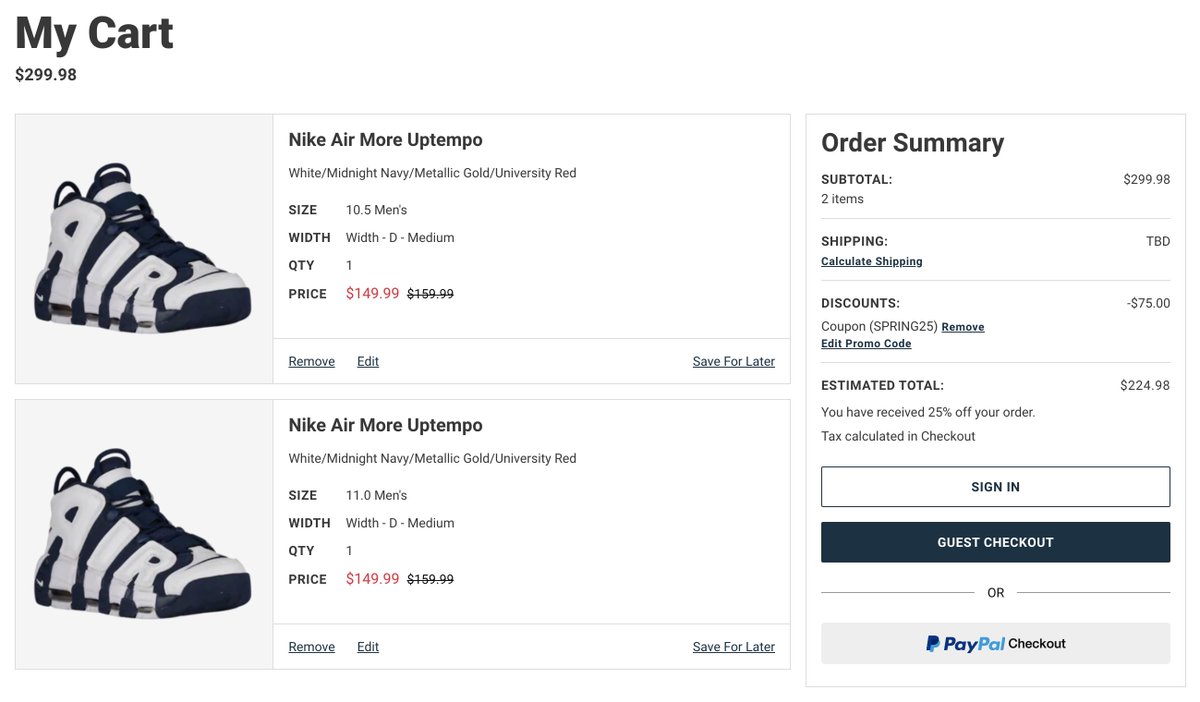Image resolution: width=1200 pixels, height=702 pixels.
Task: Click the PayPal Checkout button
Action: (995, 643)
